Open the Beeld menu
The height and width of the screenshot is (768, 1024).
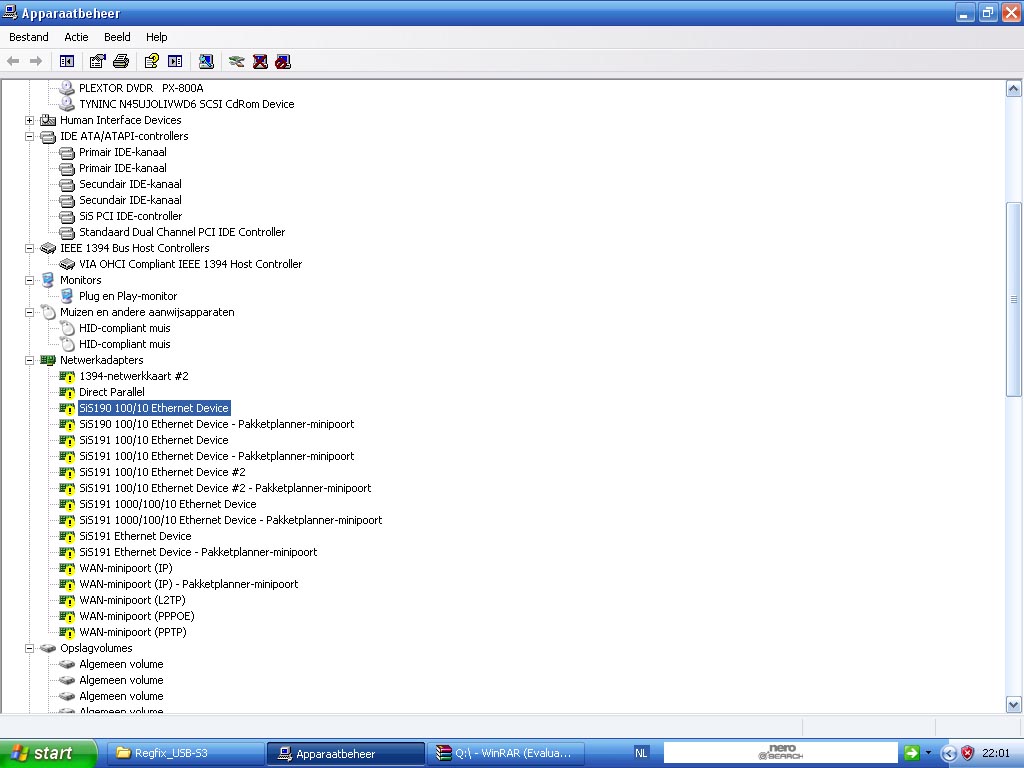[x=118, y=37]
